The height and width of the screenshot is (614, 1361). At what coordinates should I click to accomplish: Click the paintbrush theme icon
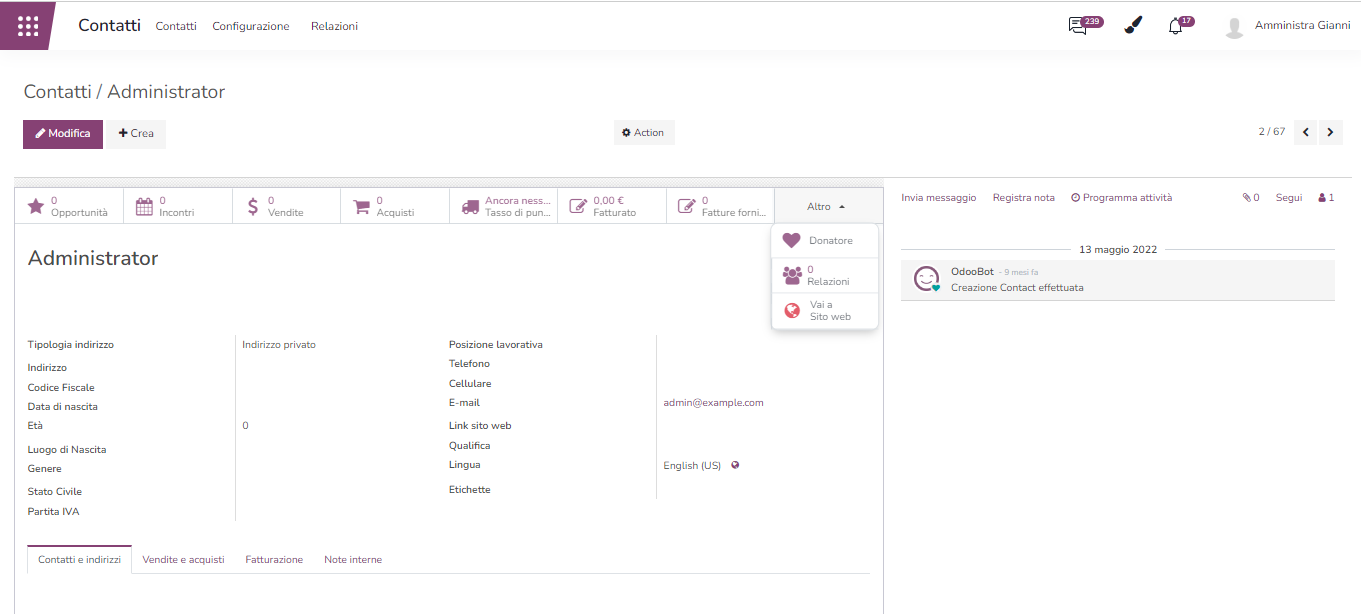1132,26
